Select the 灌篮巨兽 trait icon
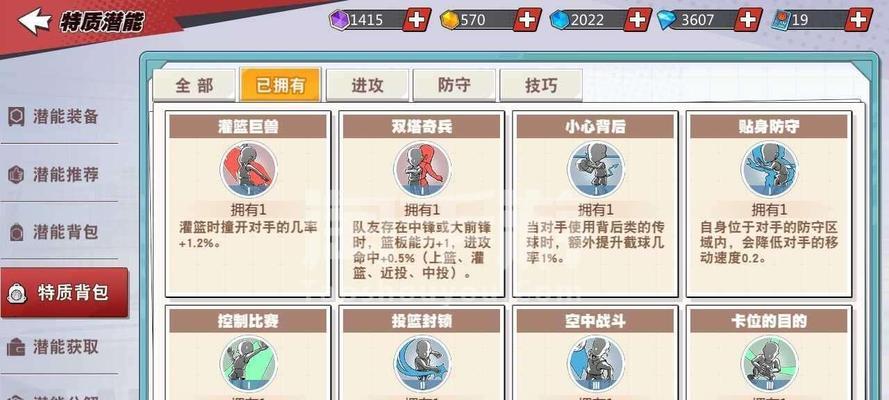Screen dimensions: 889x400 (248, 169)
